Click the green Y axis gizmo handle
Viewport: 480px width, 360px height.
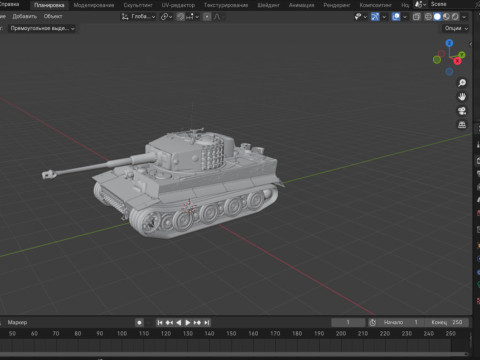462,54
